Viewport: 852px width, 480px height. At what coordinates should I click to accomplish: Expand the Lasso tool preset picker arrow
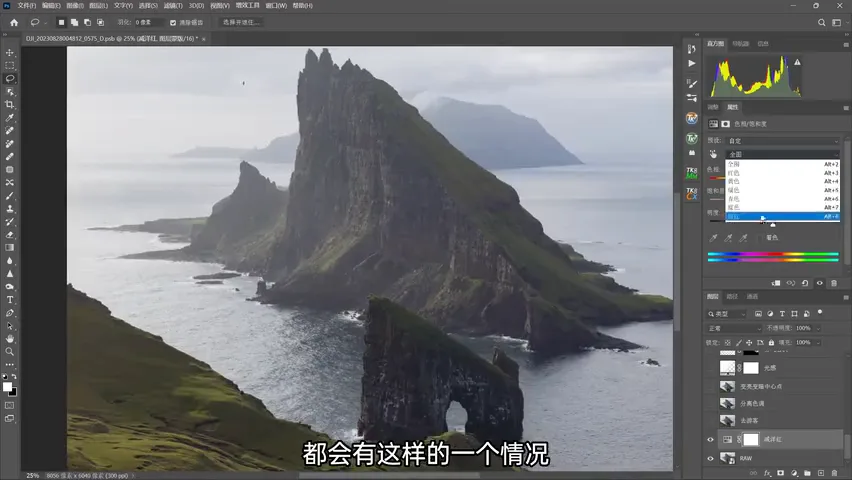click(46, 23)
